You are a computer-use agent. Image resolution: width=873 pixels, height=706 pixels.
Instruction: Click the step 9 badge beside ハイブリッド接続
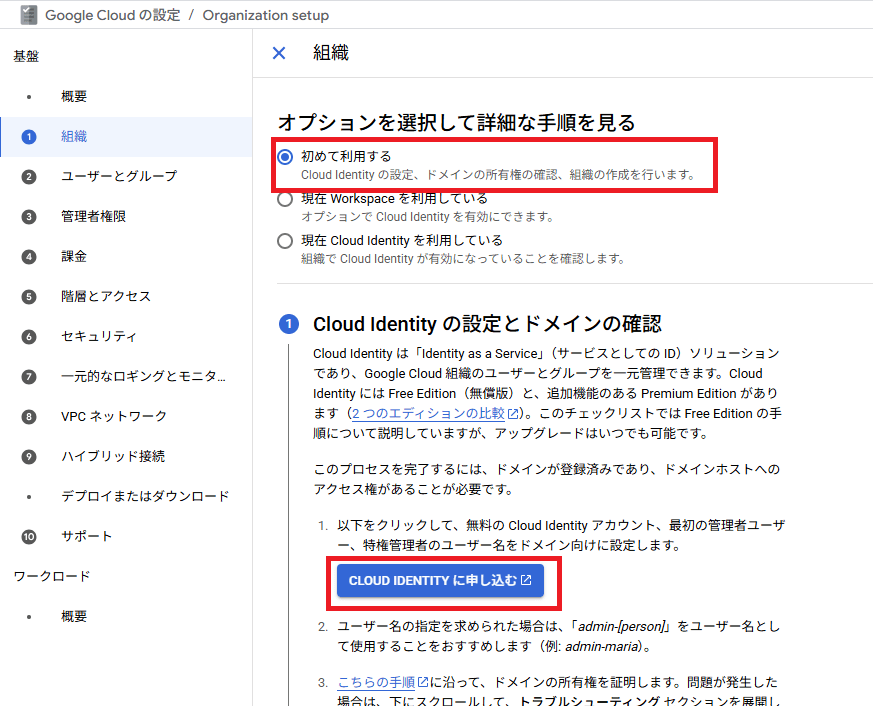(x=29, y=457)
